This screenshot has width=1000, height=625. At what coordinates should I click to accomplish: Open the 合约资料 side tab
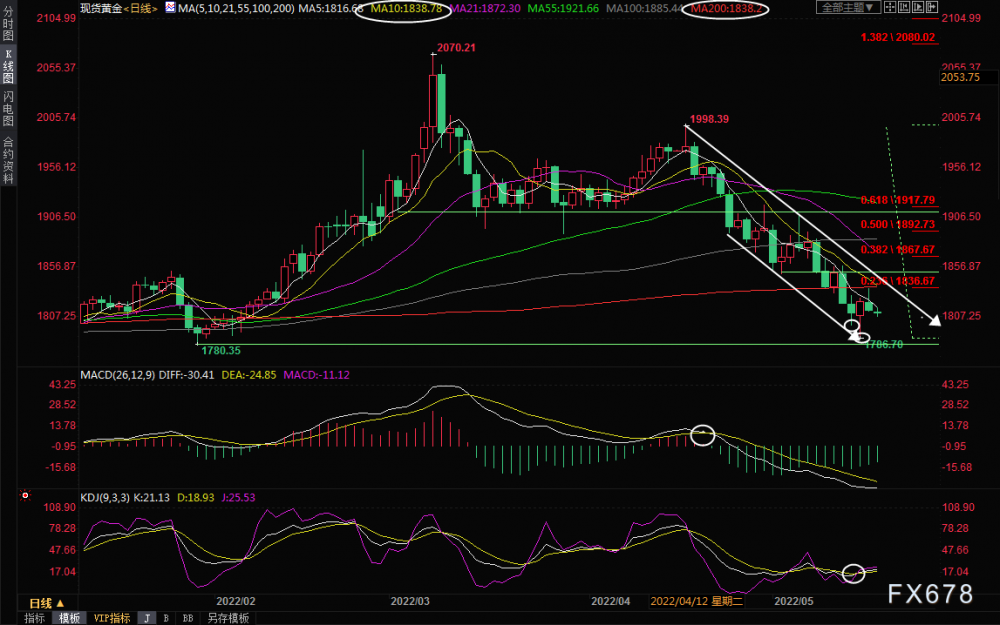click(x=8, y=159)
